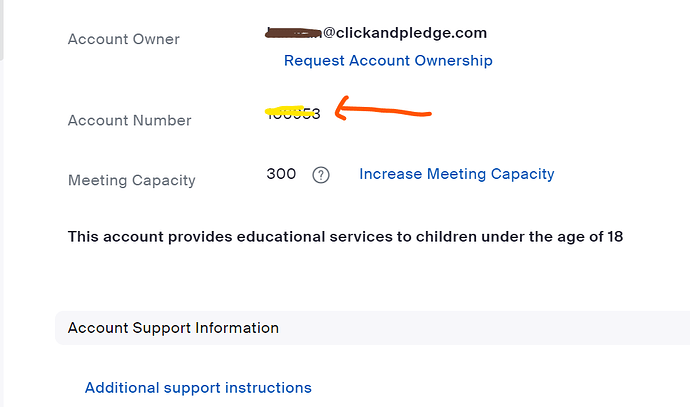Select the Account Support Information header
Image resolution: width=690 pixels, height=407 pixels.
[x=173, y=328]
